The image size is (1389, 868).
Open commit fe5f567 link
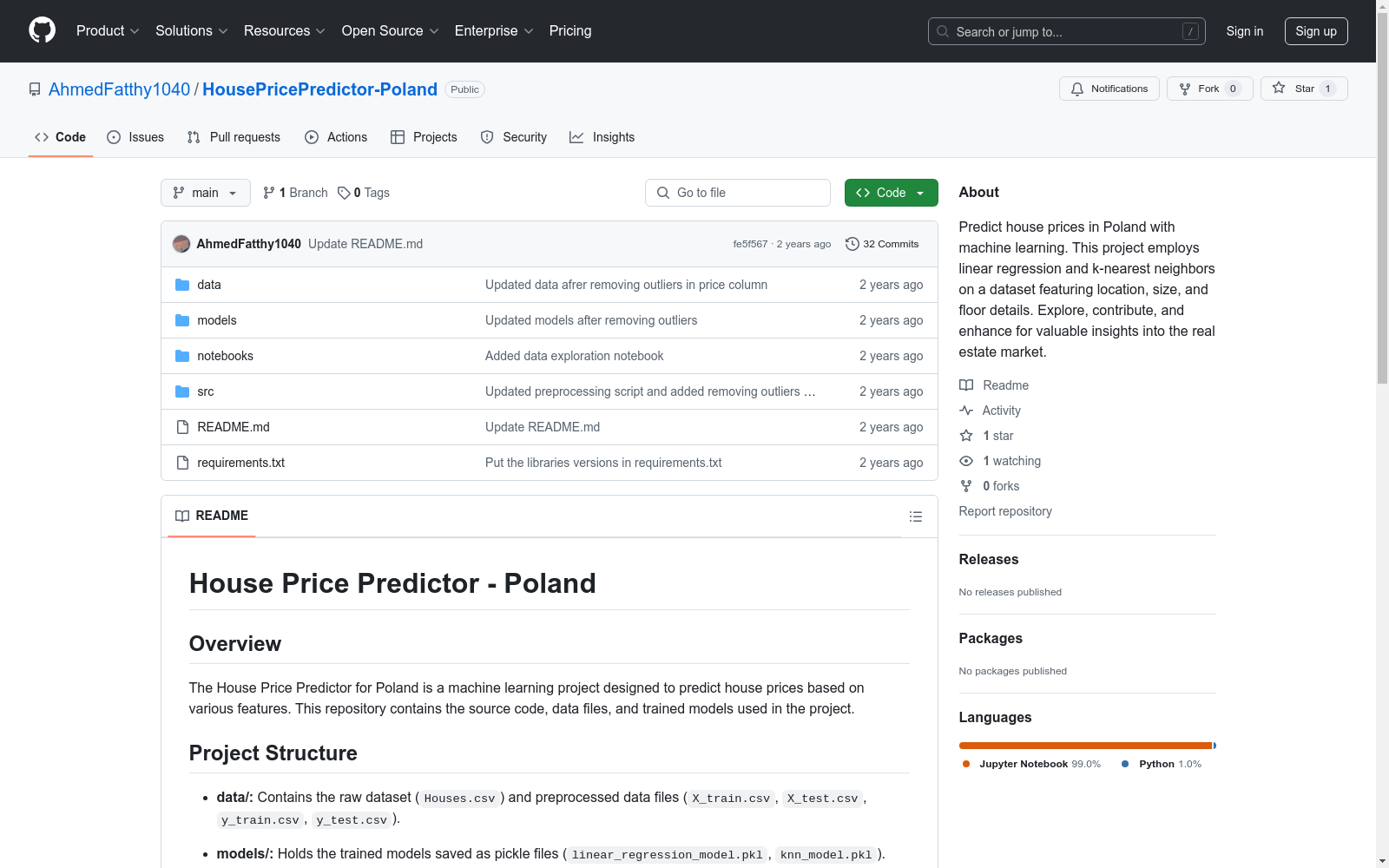750,244
